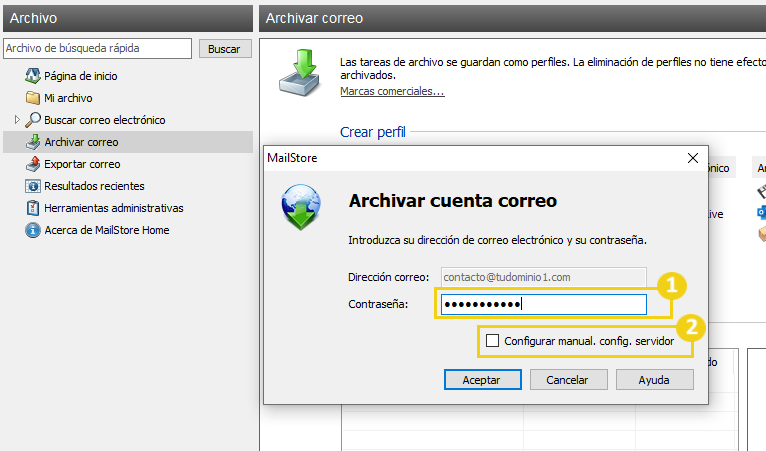Click the Acerca de MailStore Home info icon

point(33,230)
